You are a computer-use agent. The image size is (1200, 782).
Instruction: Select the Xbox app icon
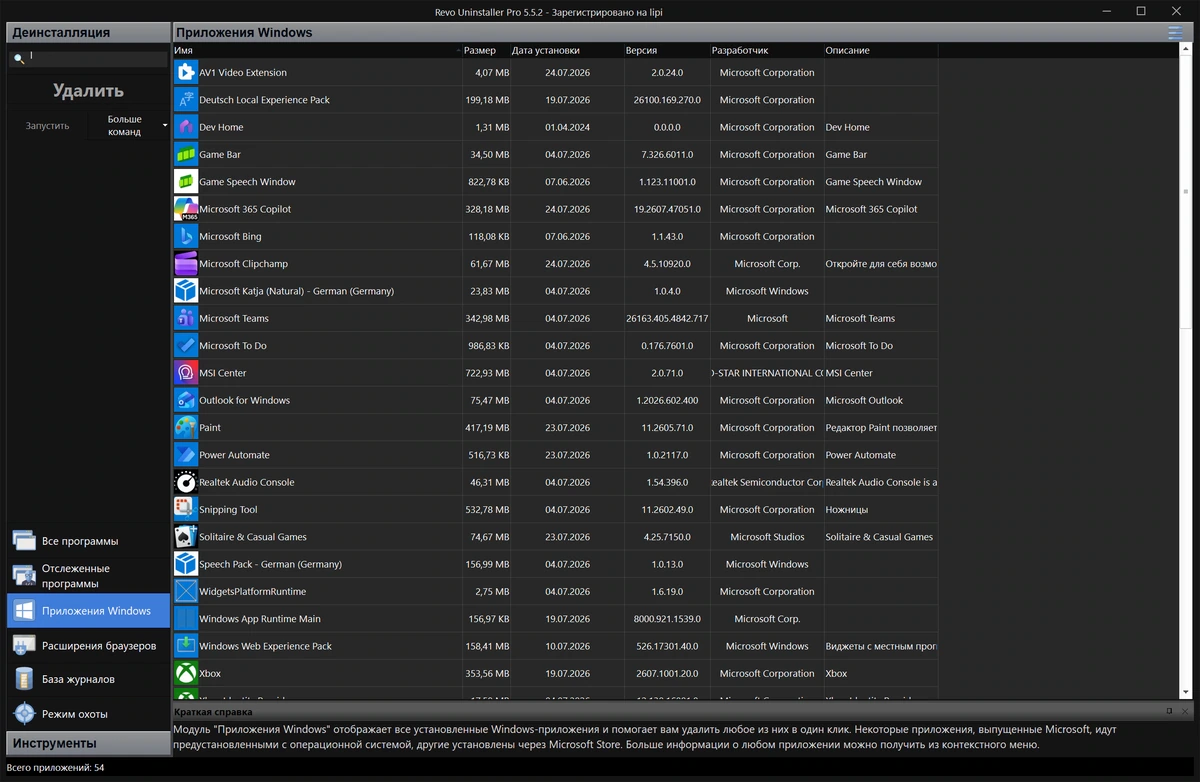point(186,674)
